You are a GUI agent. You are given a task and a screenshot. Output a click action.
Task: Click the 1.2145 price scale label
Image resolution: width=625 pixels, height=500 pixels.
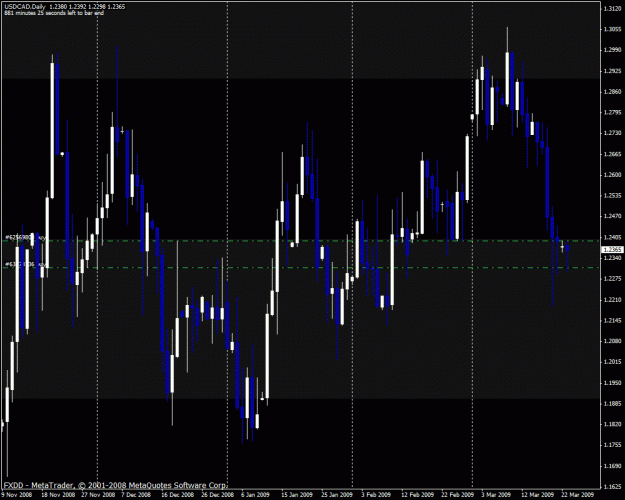coord(613,320)
